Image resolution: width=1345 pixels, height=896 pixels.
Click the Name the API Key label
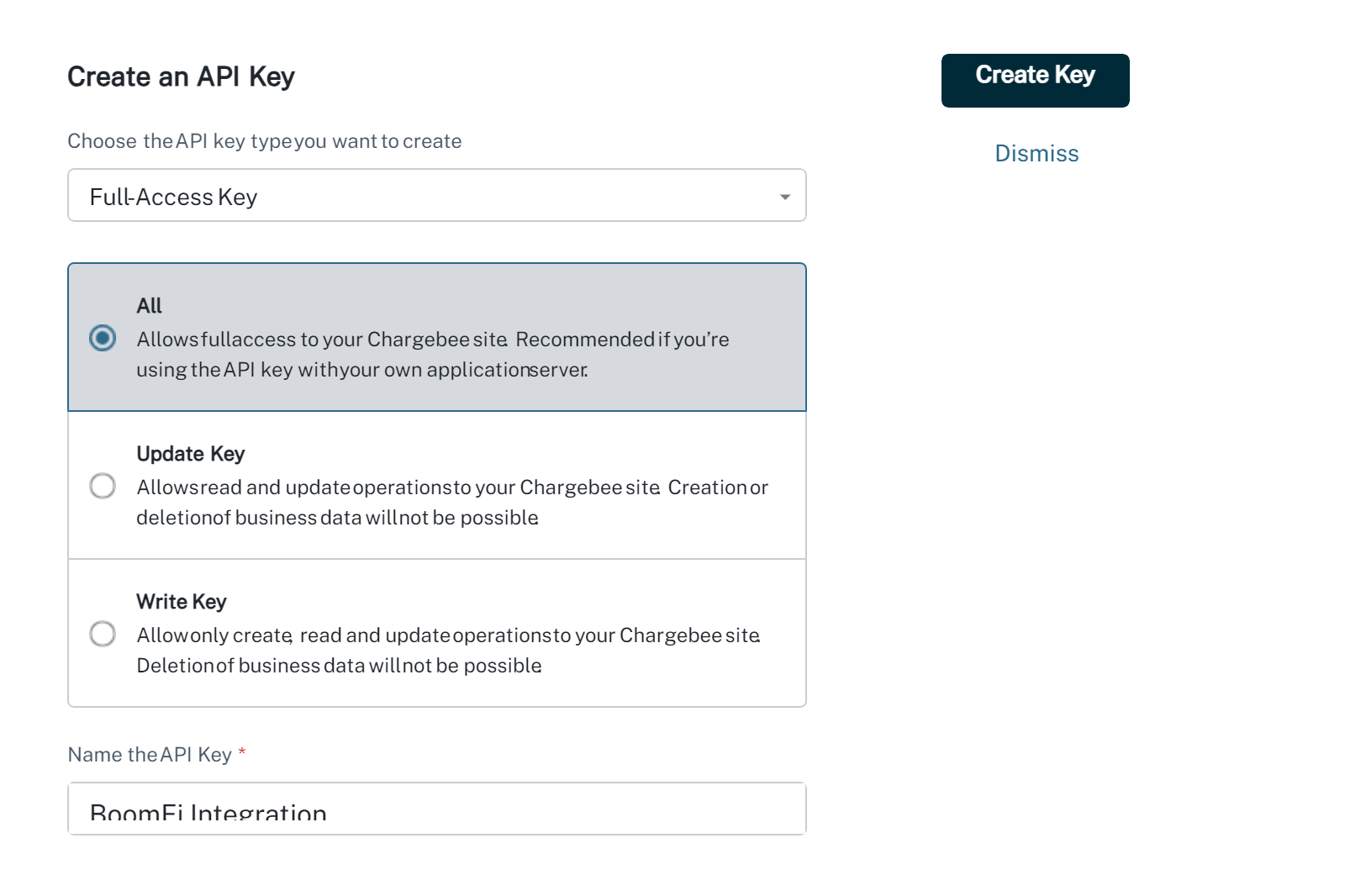(150, 755)
